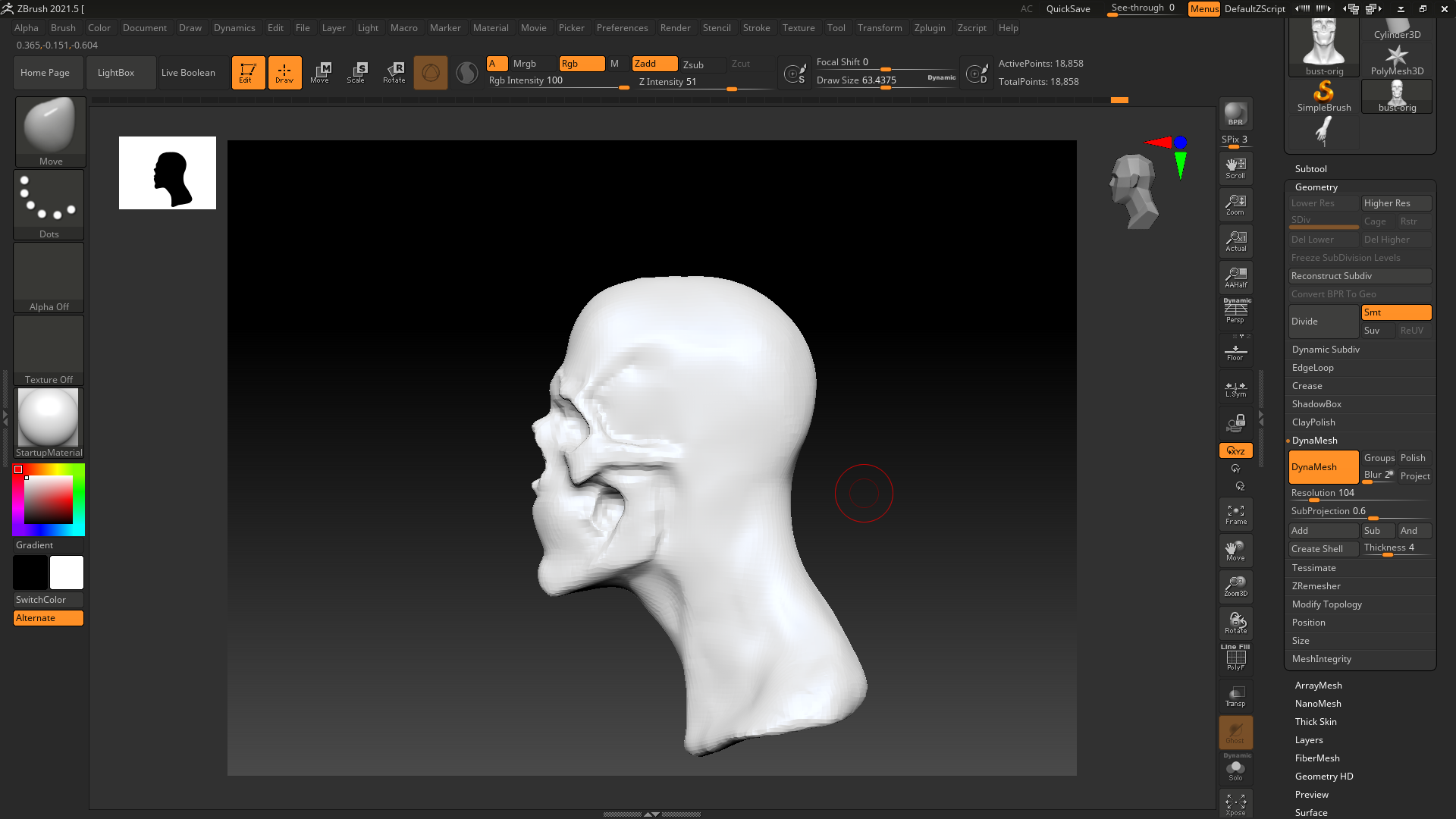
Task: Click the Reconstruct Subdiv button
Action: tap(1359, 276)
